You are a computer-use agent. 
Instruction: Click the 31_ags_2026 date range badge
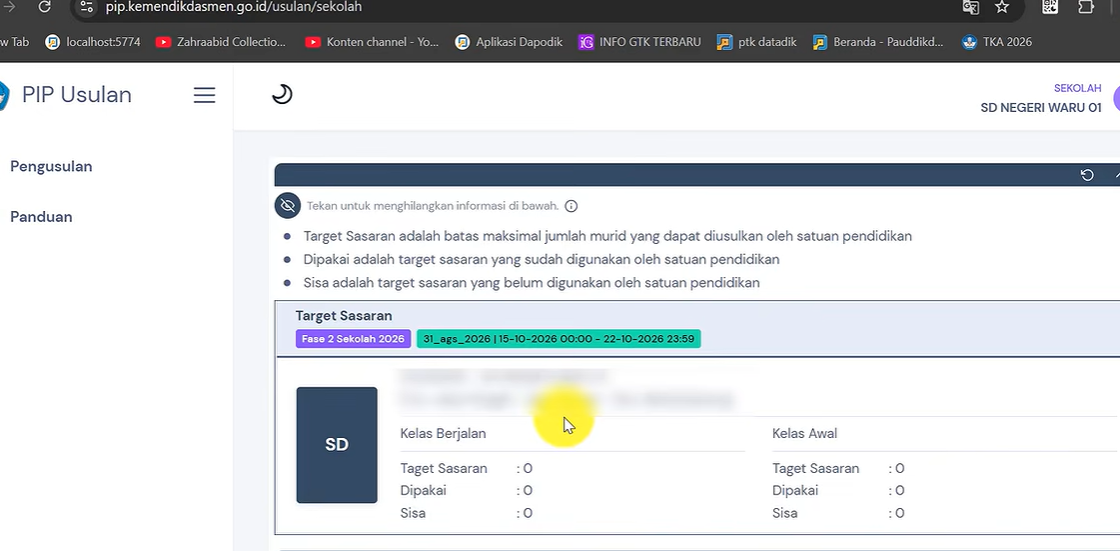[x=559, y=339]
